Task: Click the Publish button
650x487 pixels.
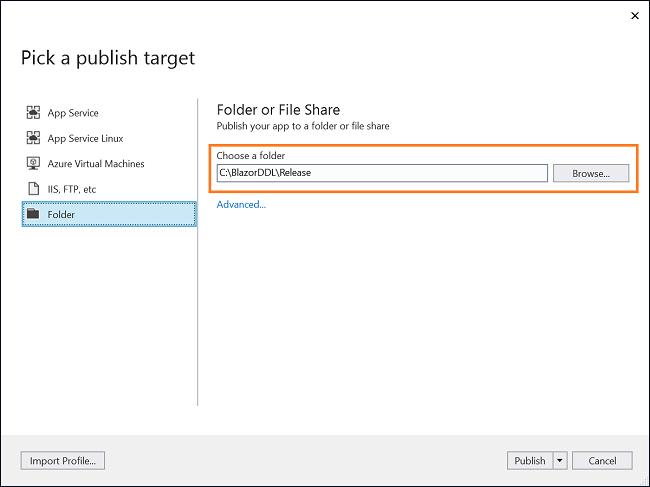Action: pos(530,460)
